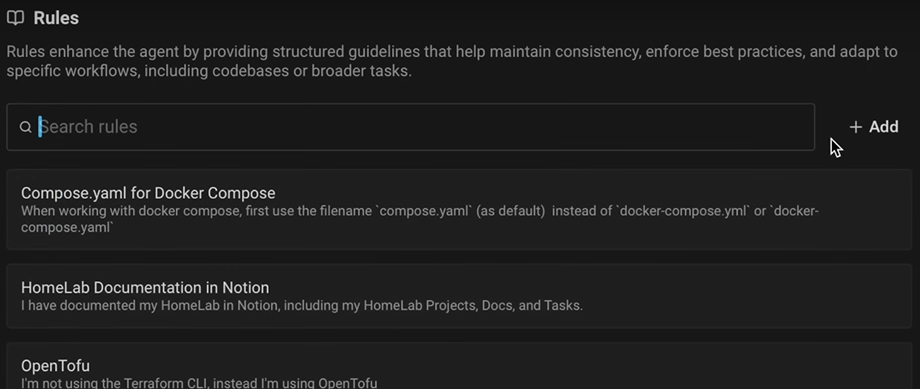Click the HomeLab rule description line
Screen dimensions: 920x389
(302, 306)
